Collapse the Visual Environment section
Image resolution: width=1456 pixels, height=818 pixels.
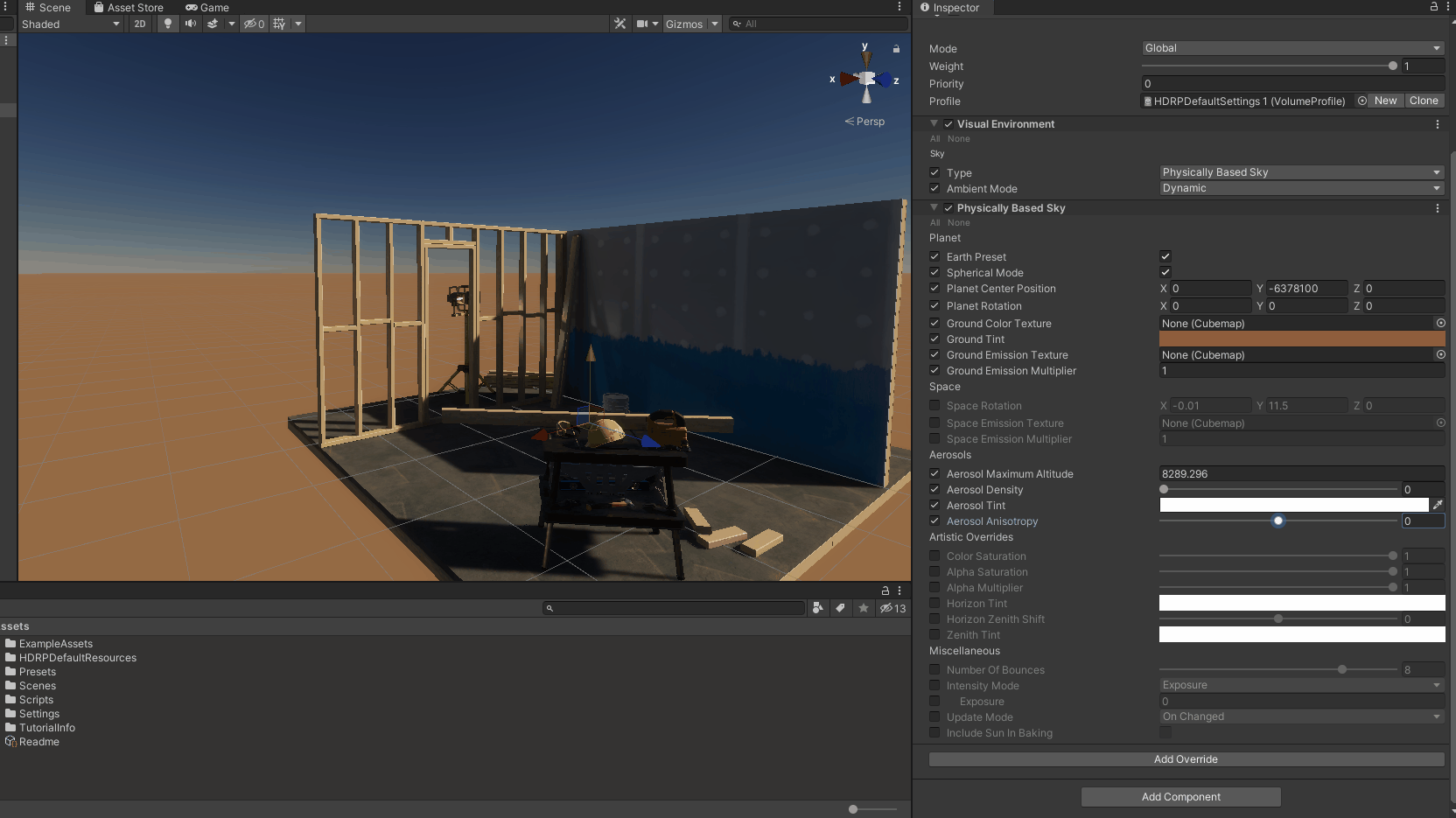pos(934,123)
